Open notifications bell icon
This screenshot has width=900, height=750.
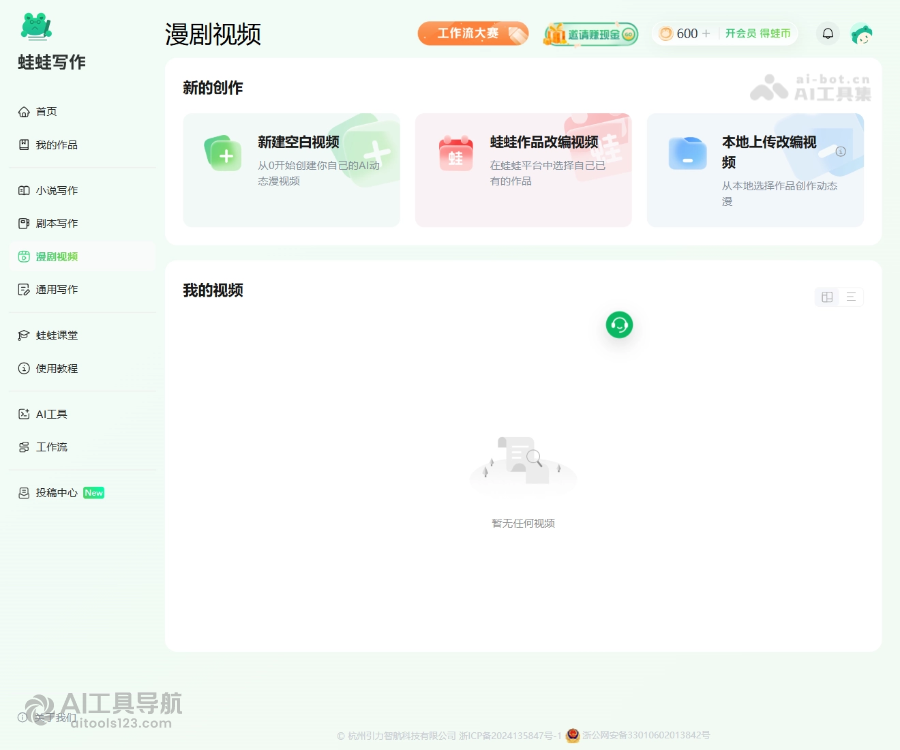(828, 33)
